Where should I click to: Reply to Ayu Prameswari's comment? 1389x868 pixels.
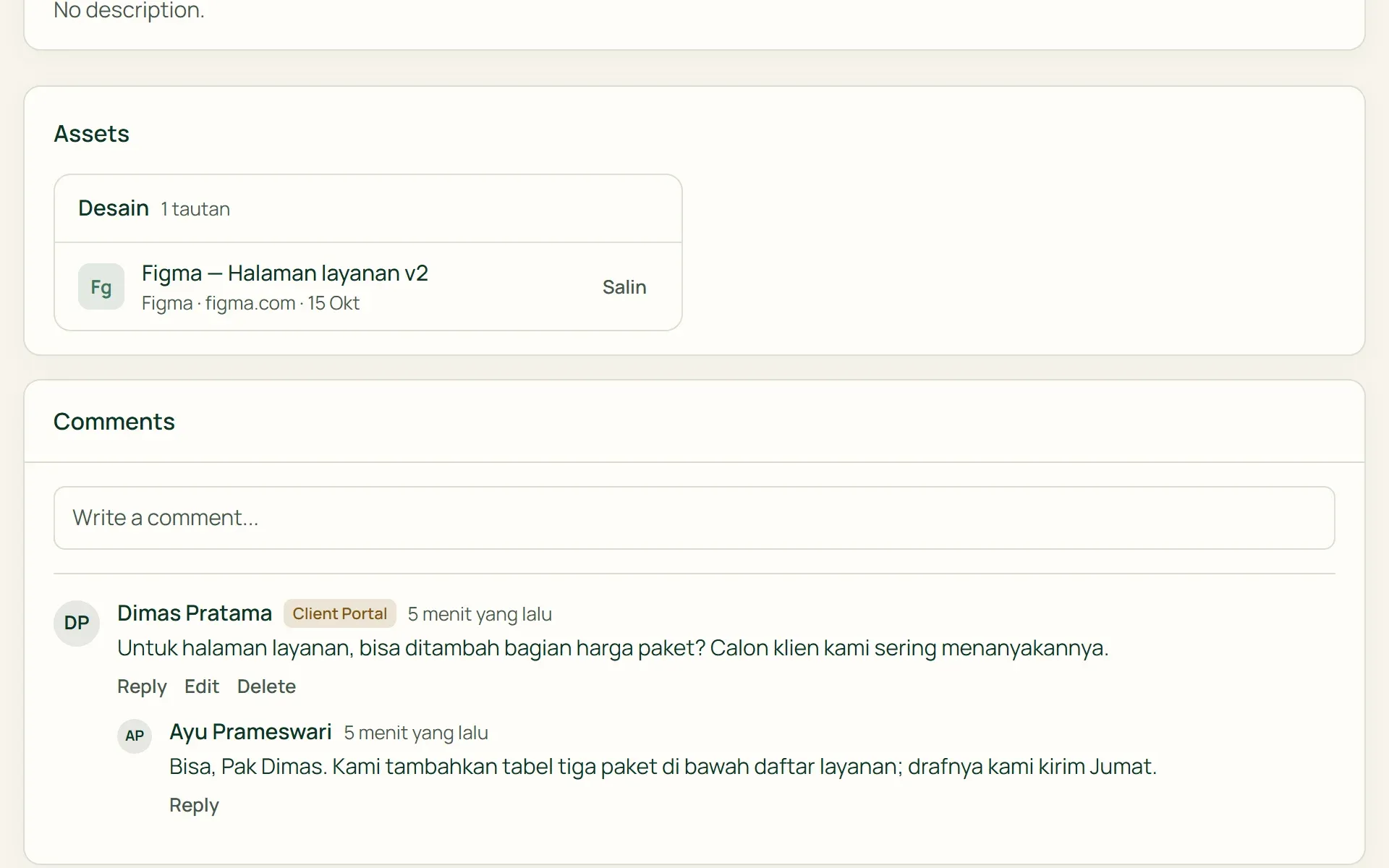[x=194, y=805]
